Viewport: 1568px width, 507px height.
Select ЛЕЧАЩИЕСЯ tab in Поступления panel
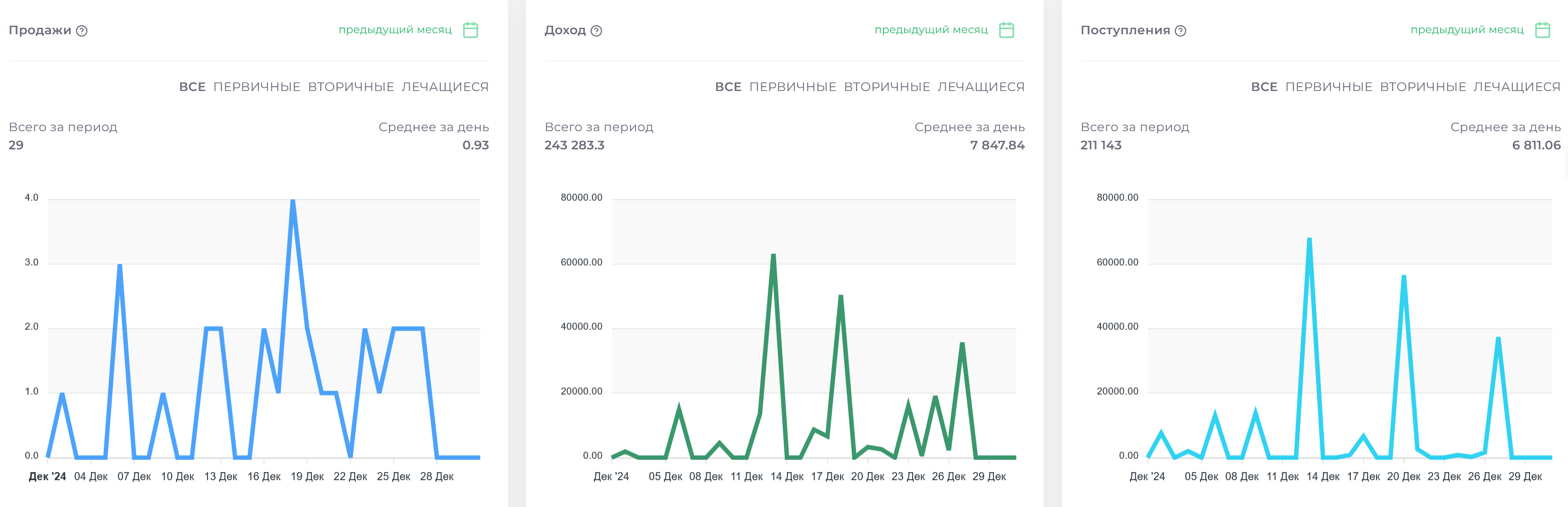pos(1517,87)
